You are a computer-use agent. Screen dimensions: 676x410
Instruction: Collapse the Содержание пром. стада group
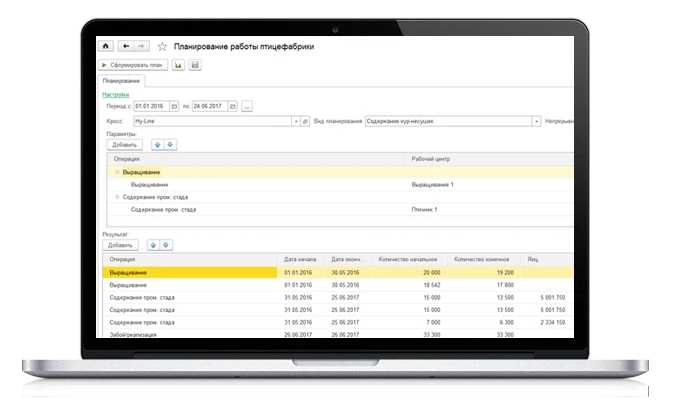[117, 197]
